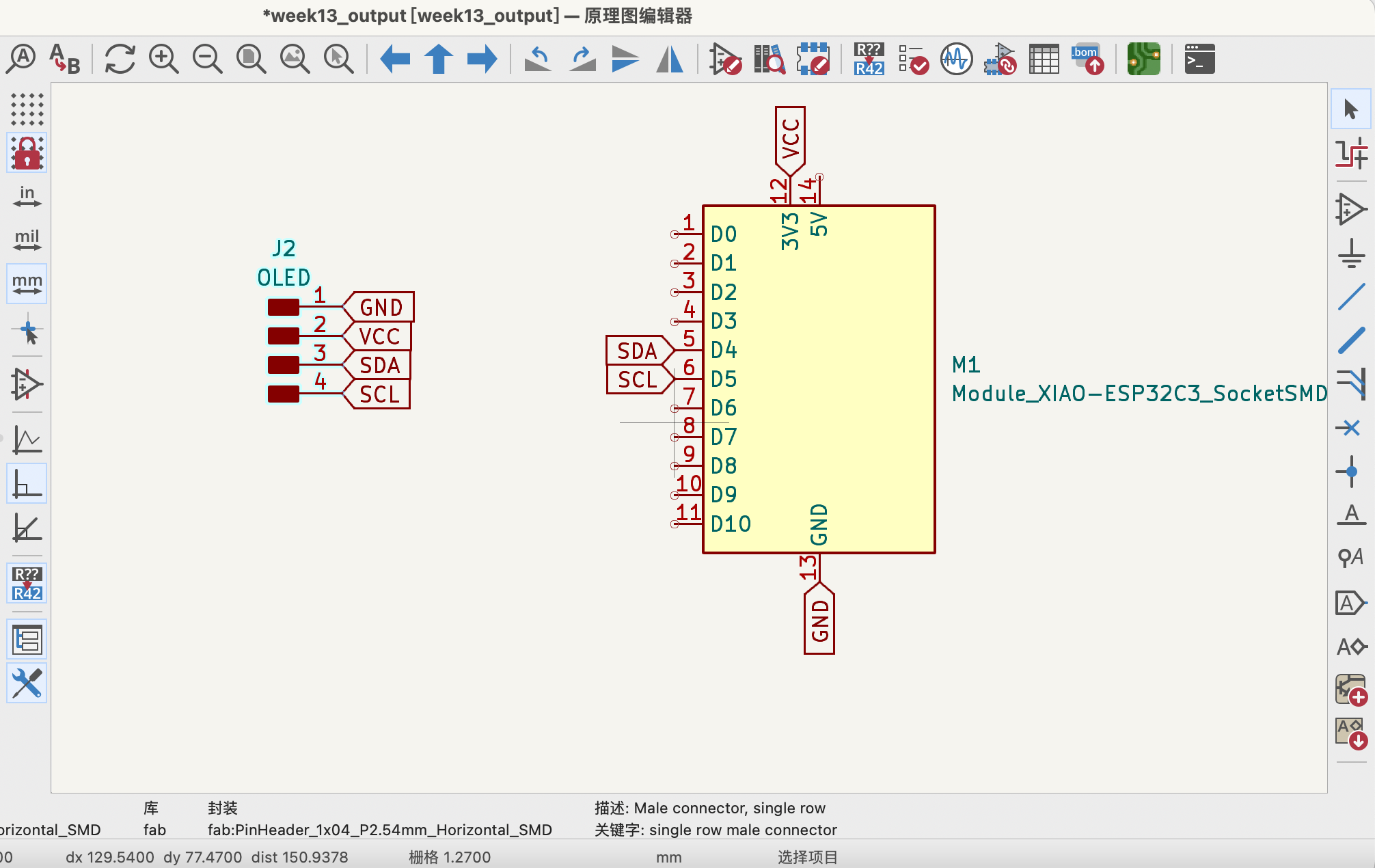Add a net label
This screenshot has width=1375, height=868.
[x=1351, y=515]
